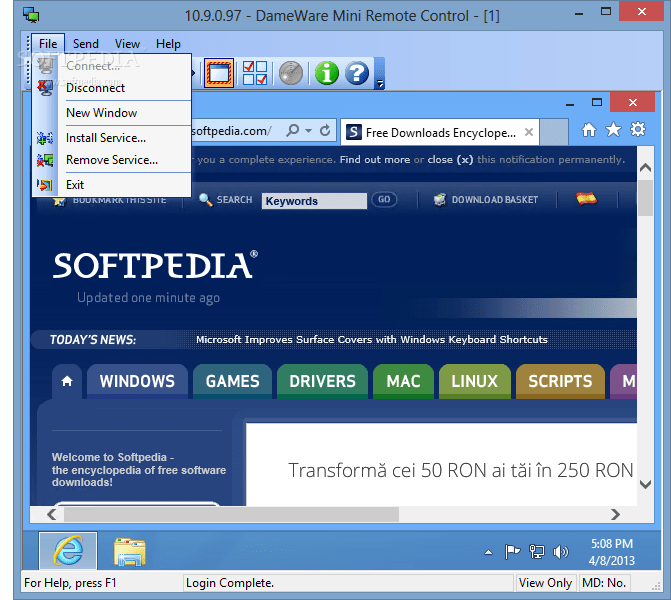The image size is (671, 600).
Task: Expand the address bar search dropdown arrow
Action: [309, 131]
